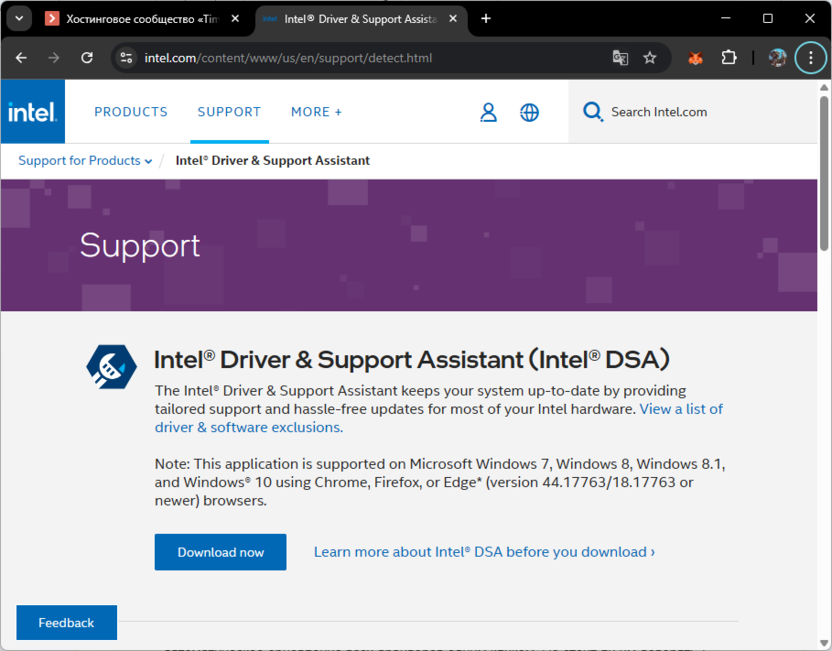Open the Chrome profile avatar
Image resolution: width=832 pixels, height=651 pixels.
[x=777, y=58]
